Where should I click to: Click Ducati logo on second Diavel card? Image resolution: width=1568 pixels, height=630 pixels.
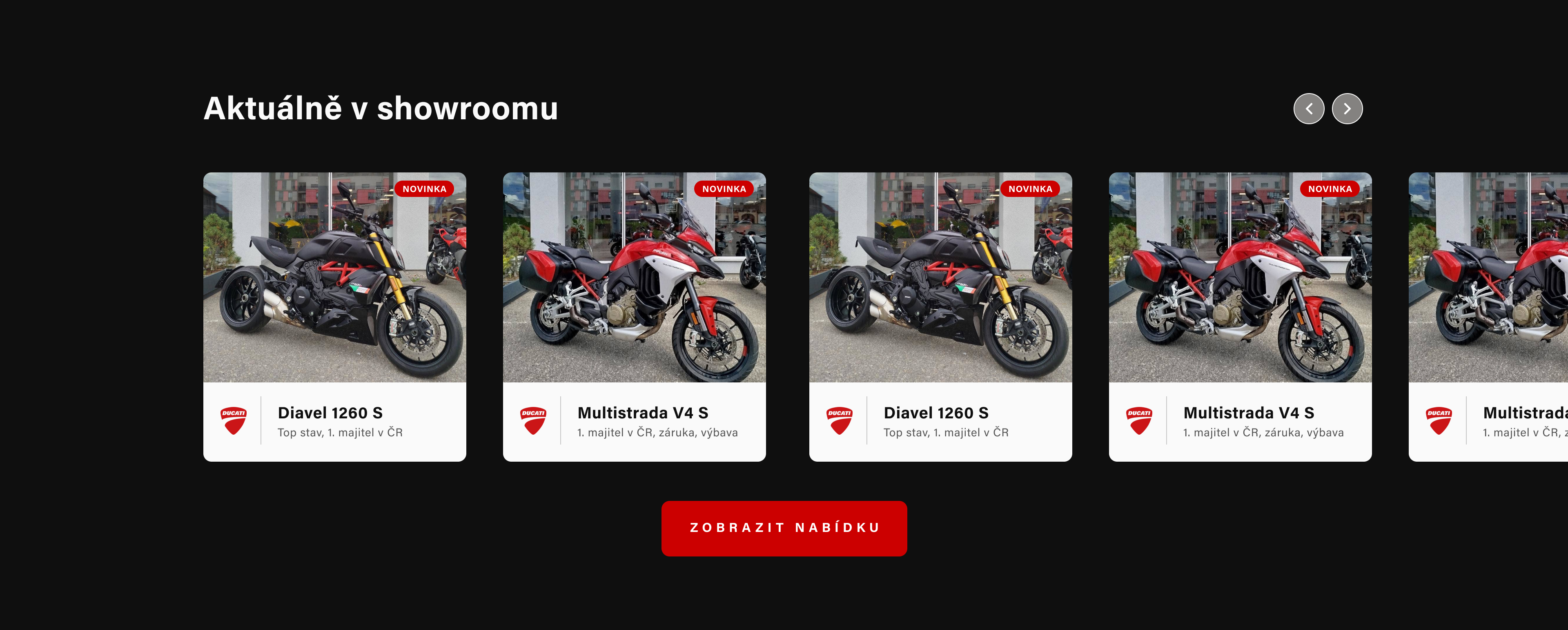click(839, 420)
